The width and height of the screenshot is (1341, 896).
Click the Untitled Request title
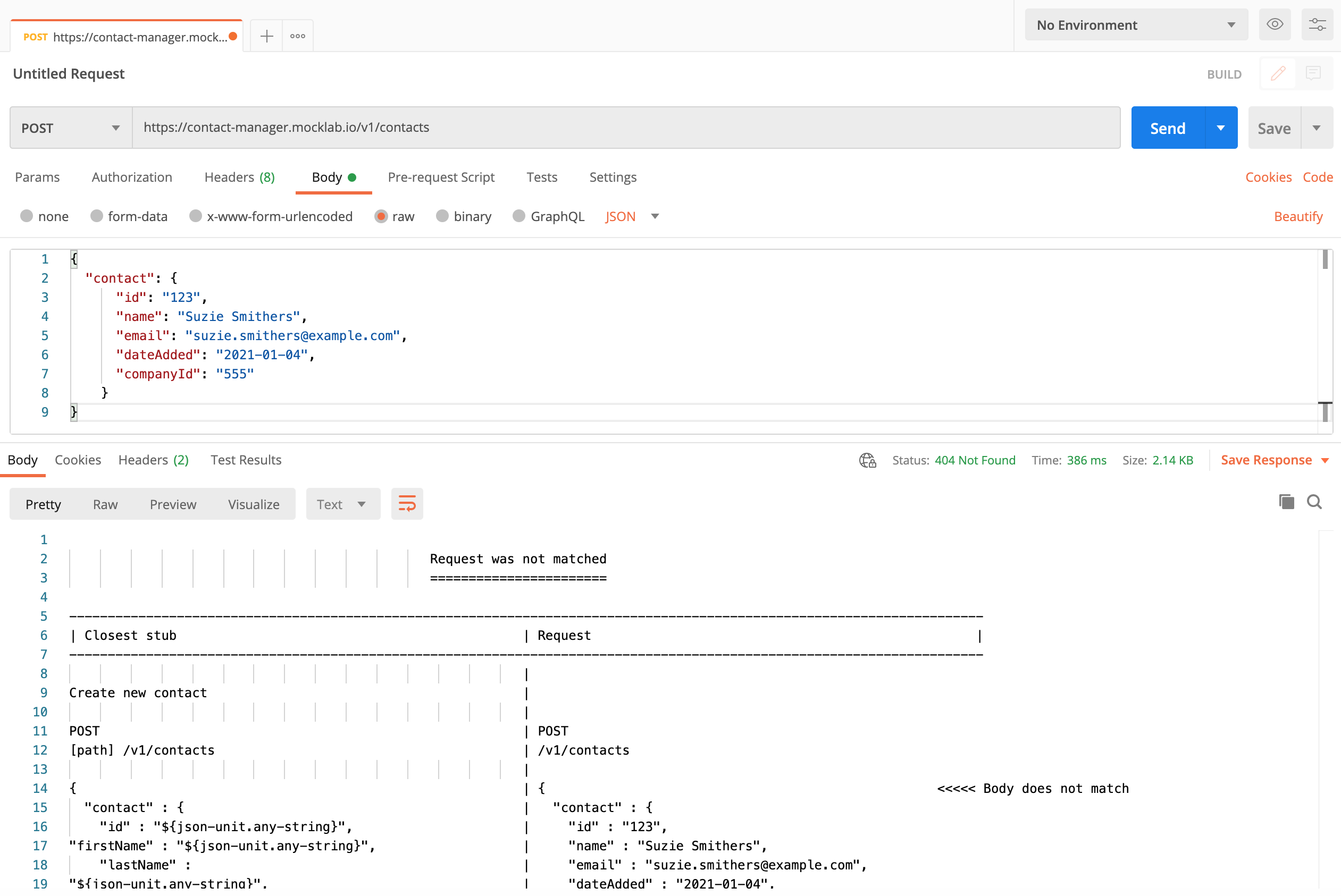69,74
